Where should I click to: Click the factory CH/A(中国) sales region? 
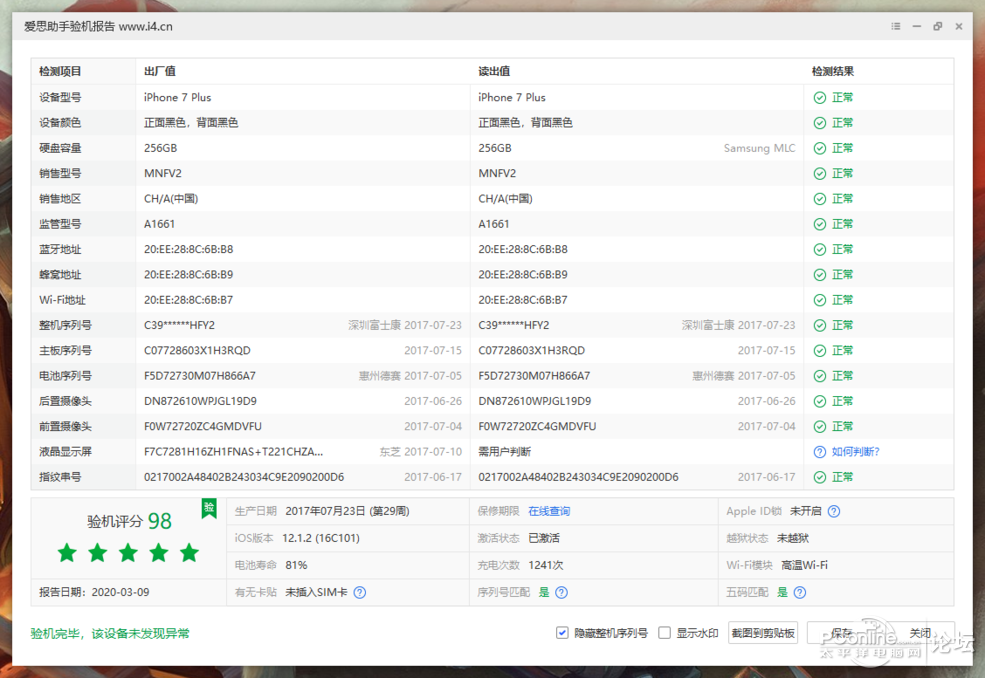(x=171, y=199)
